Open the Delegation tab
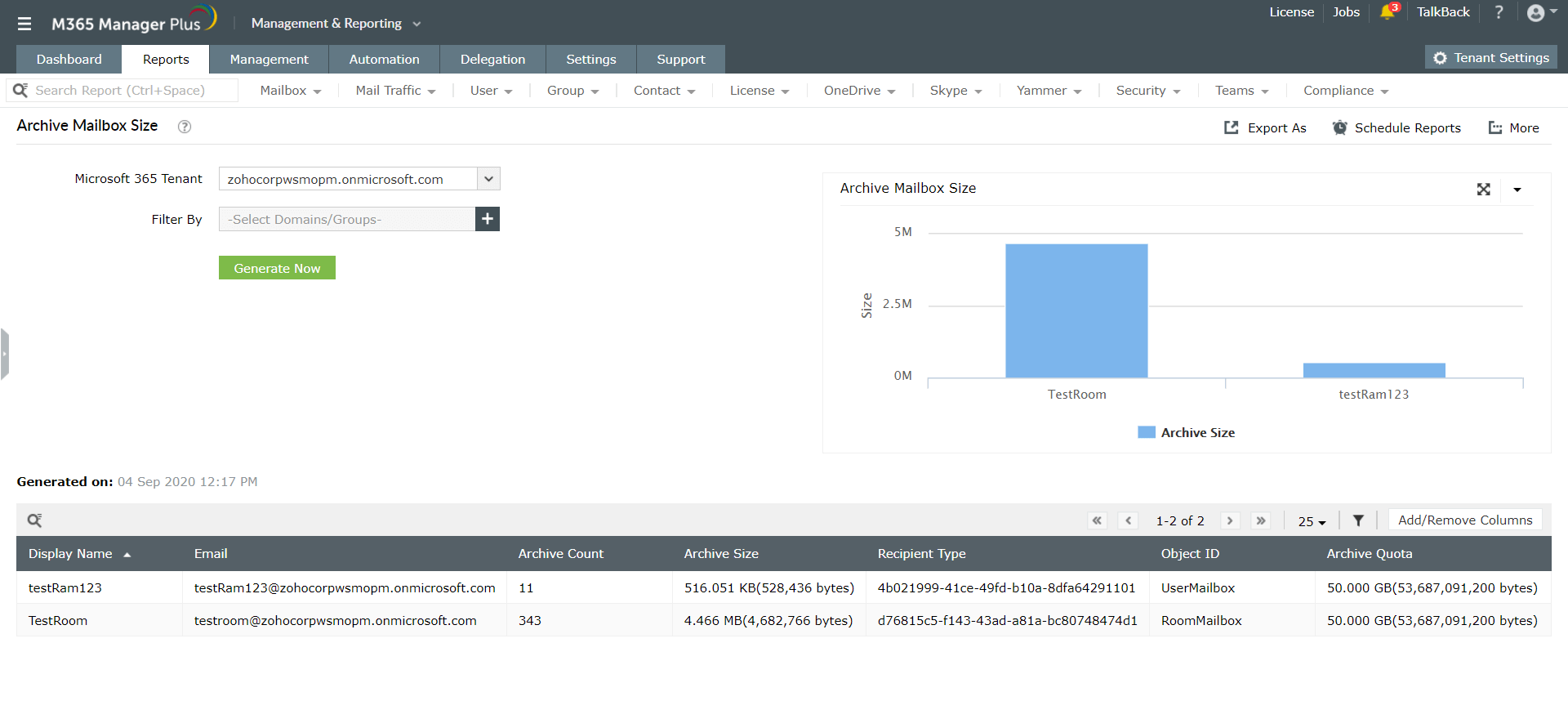This screenshot has height=701, width=1568. click(492, 60)
